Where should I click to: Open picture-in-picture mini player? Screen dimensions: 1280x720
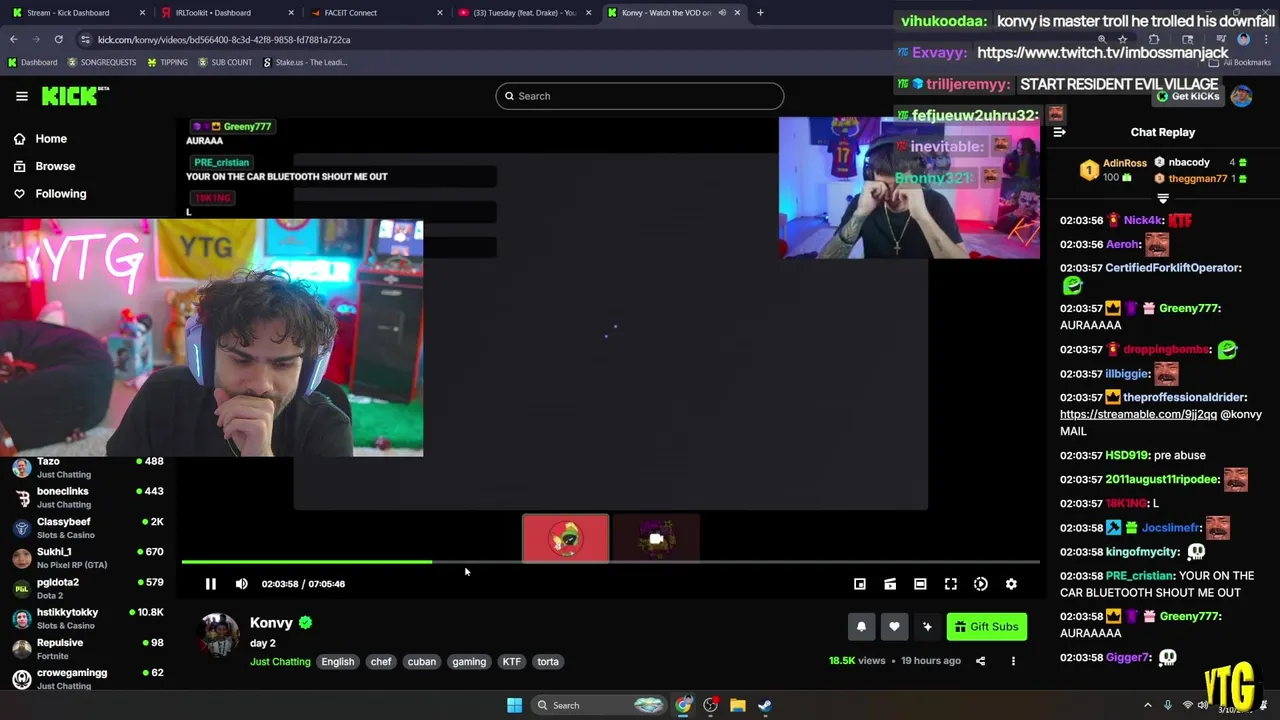(x=860, y=584)
